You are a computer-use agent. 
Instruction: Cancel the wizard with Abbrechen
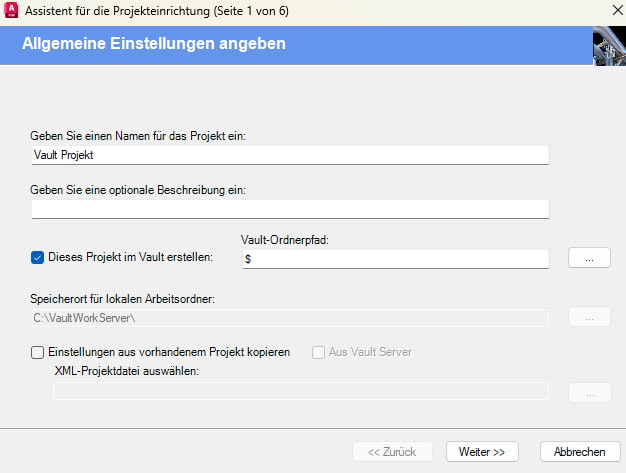[580, 451]
